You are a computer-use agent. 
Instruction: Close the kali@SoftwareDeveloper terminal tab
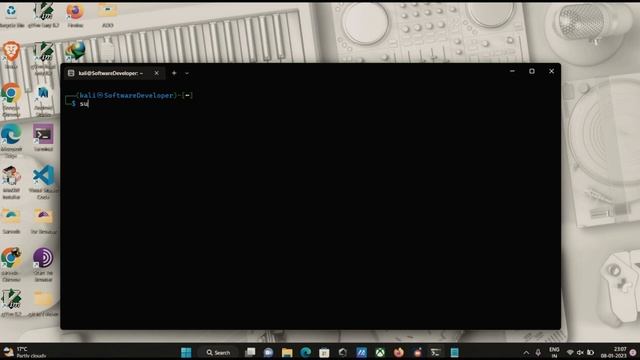157,73
